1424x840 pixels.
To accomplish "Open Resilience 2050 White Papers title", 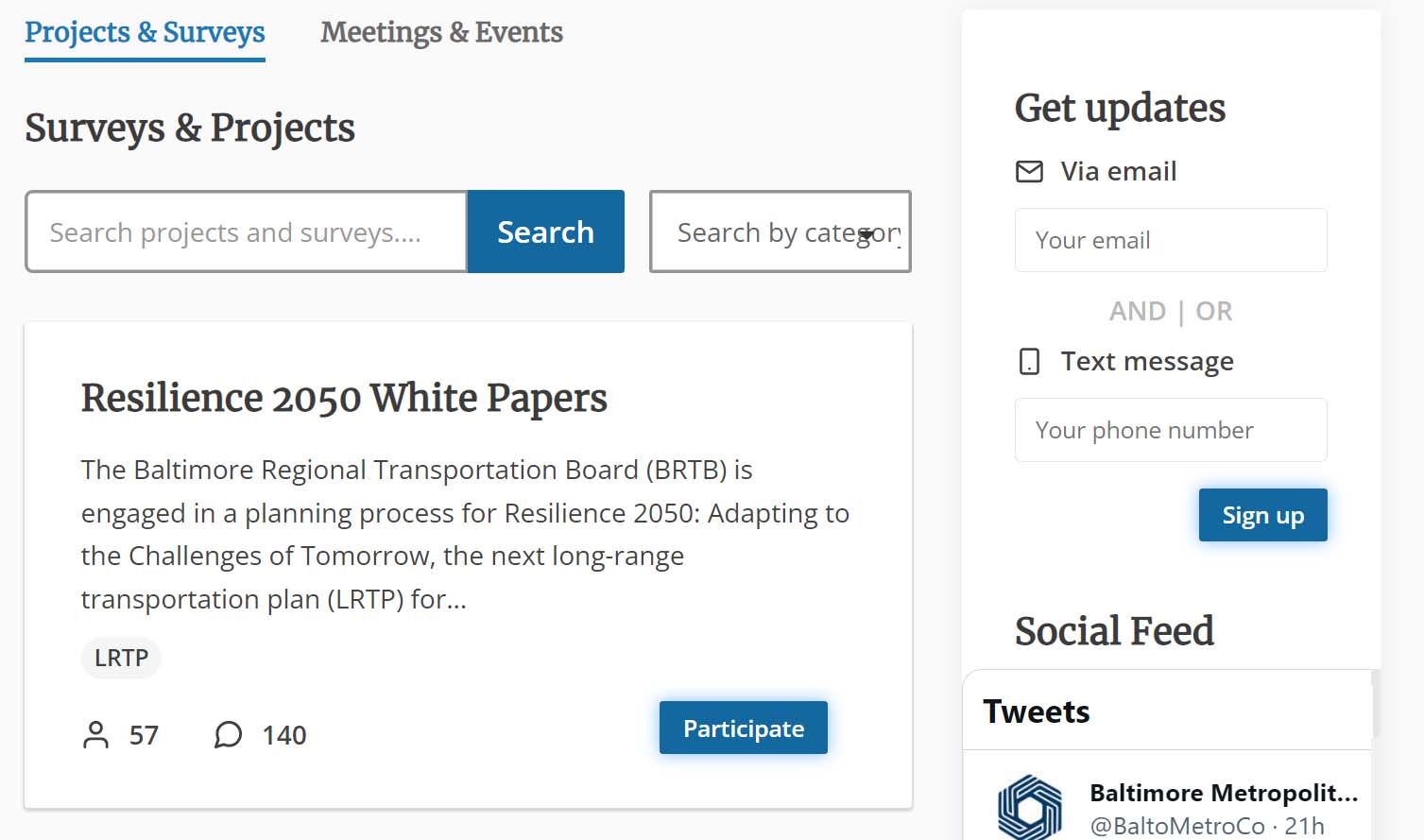I will coord(344,399).
